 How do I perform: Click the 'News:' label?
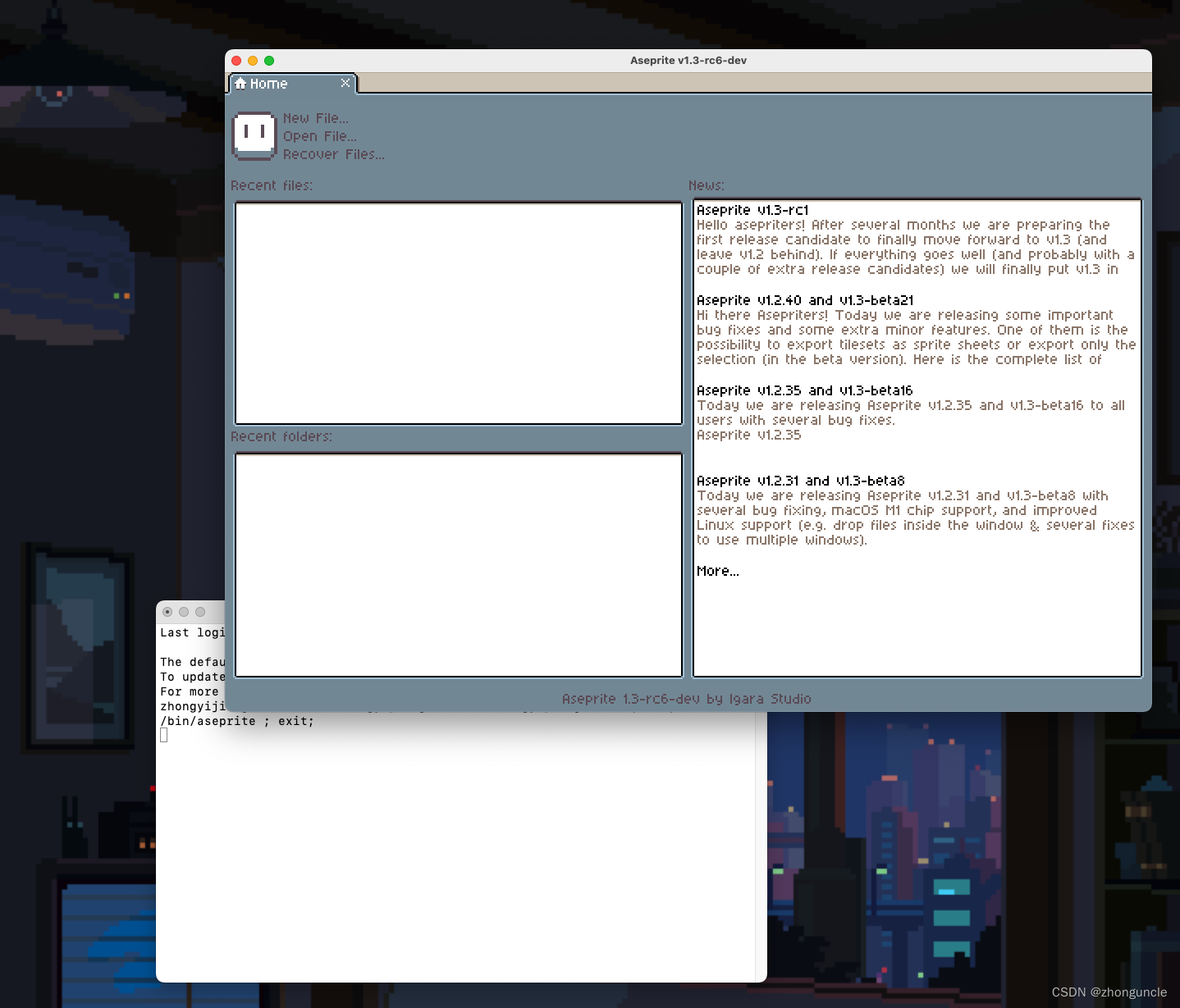coord(707,185)
